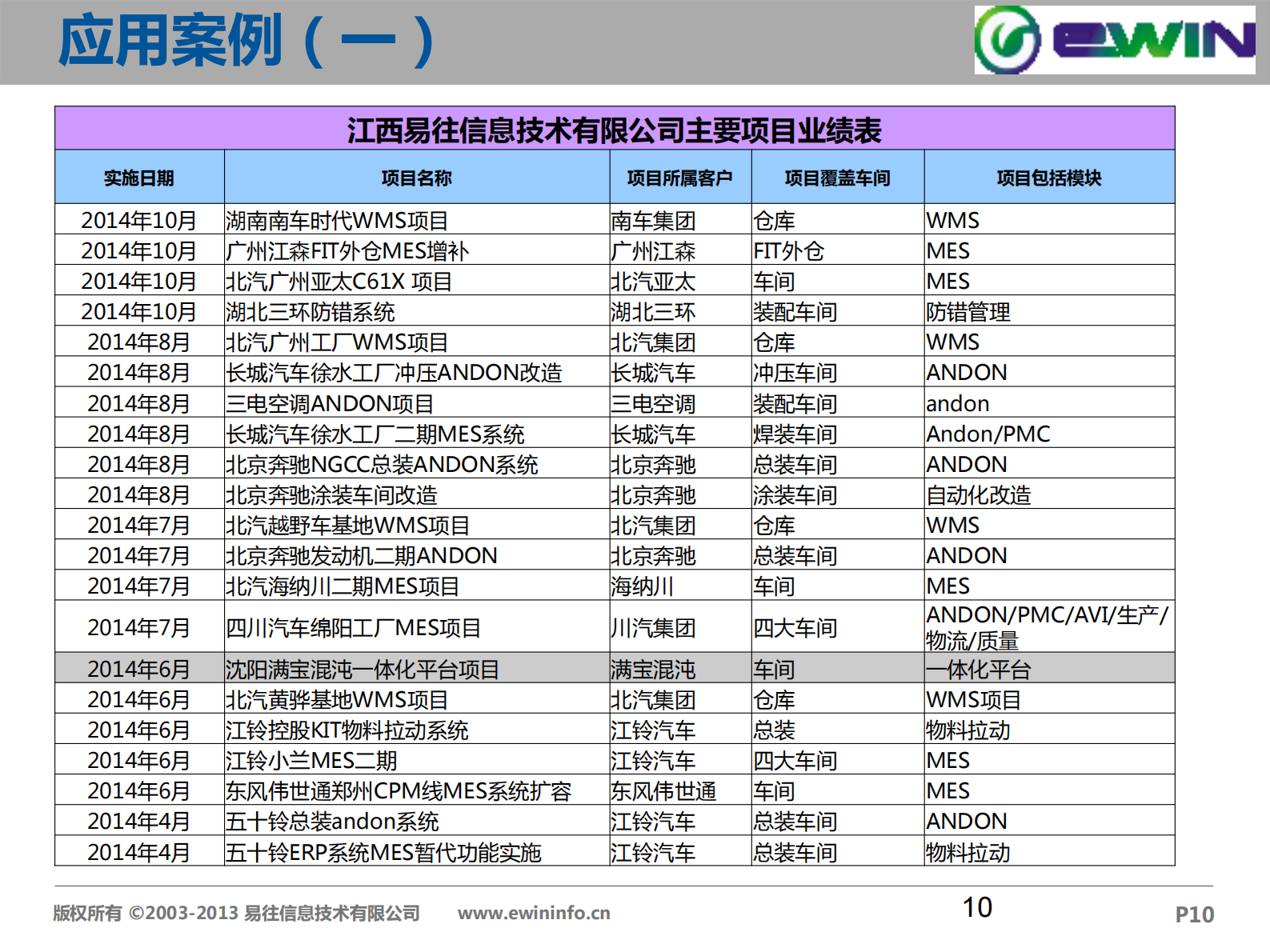Click table title 江西易往信息技术有限公司主要项目业绩表
1270x952 pixels.
(x=615, y=130)
